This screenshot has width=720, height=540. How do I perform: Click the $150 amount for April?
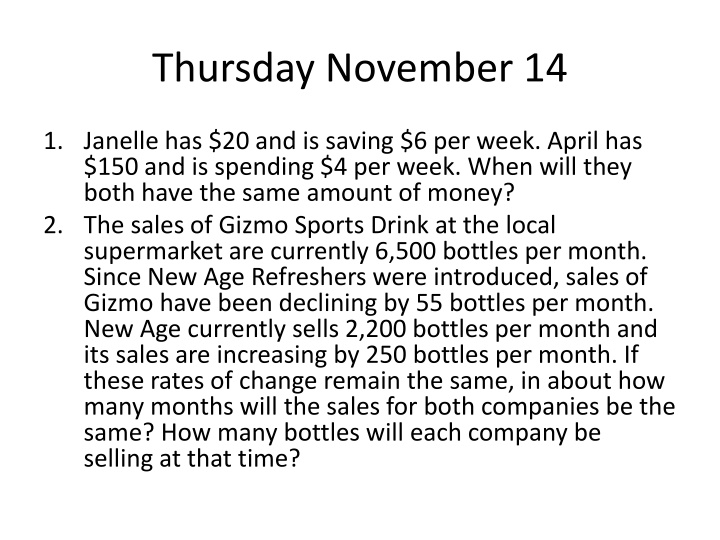[111, 167]
